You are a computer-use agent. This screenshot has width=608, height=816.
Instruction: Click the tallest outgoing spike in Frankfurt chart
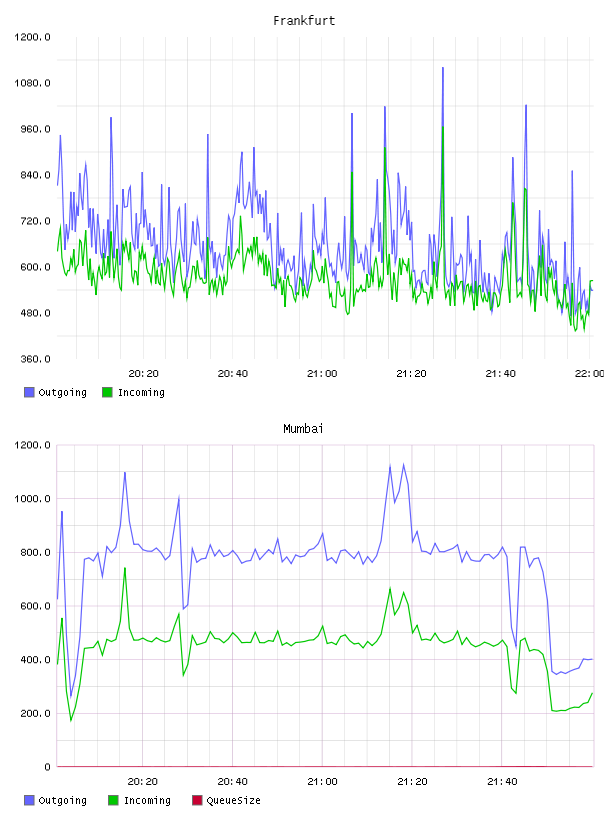[x=443, y=68]
